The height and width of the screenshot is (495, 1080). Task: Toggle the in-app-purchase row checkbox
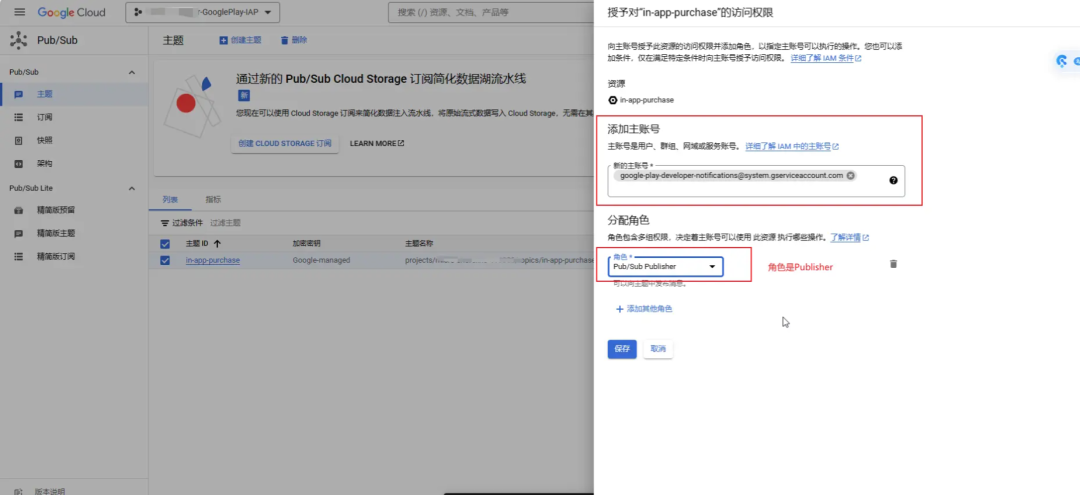[165, 260]
